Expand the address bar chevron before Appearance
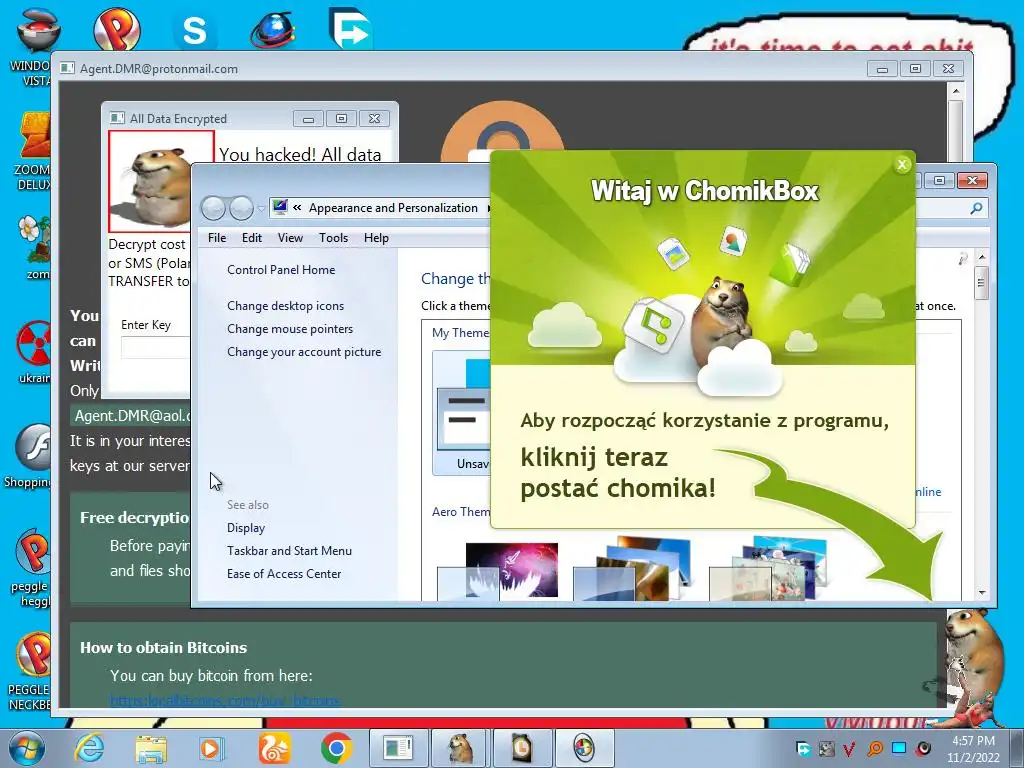Image resolution: width=1024 pixels, height=768 pixels. (297, 208)
